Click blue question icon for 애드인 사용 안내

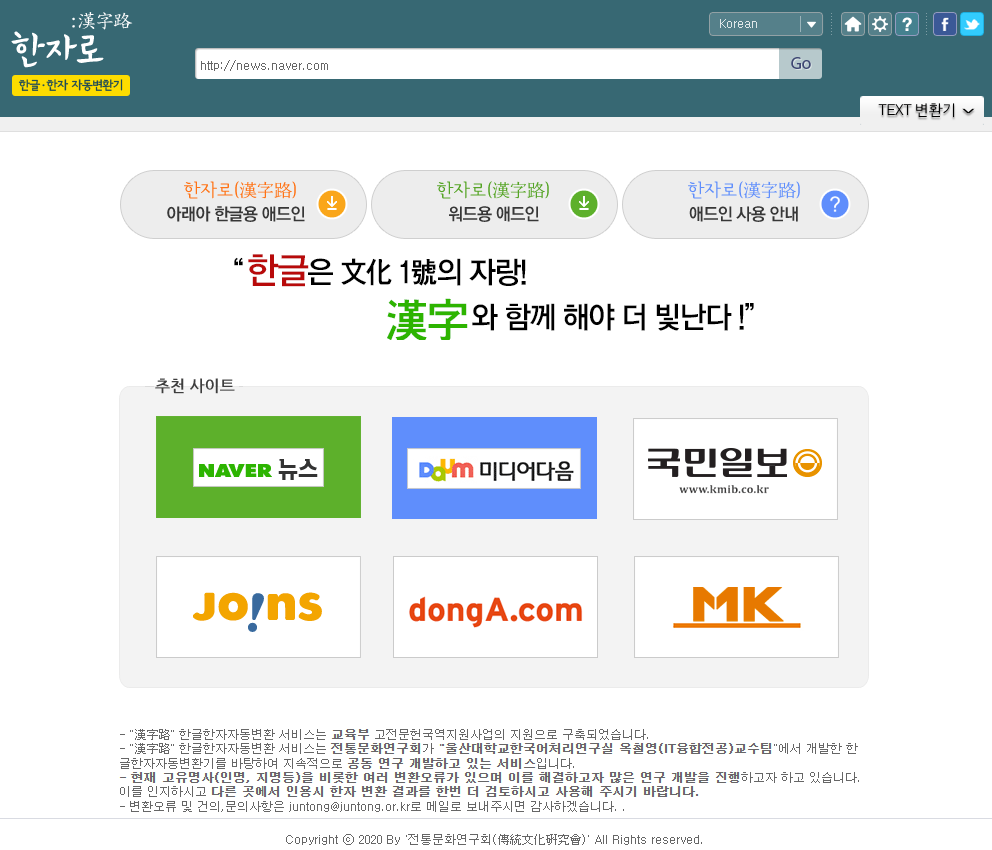pyautogui.click(x=834, y=204)
